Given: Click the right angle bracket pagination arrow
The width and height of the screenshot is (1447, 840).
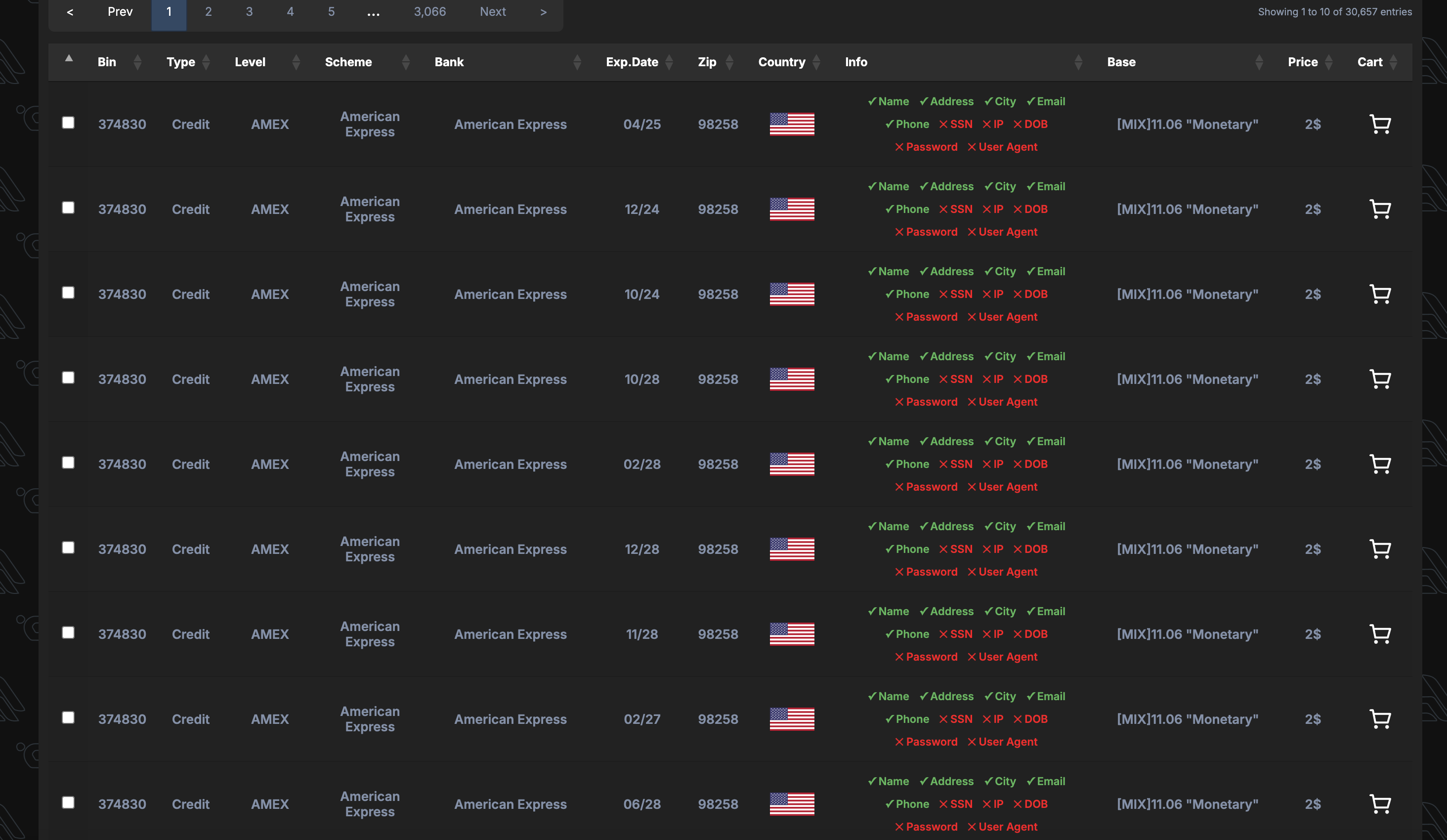Looking at the screenshot, I should [x=543, y=12].
